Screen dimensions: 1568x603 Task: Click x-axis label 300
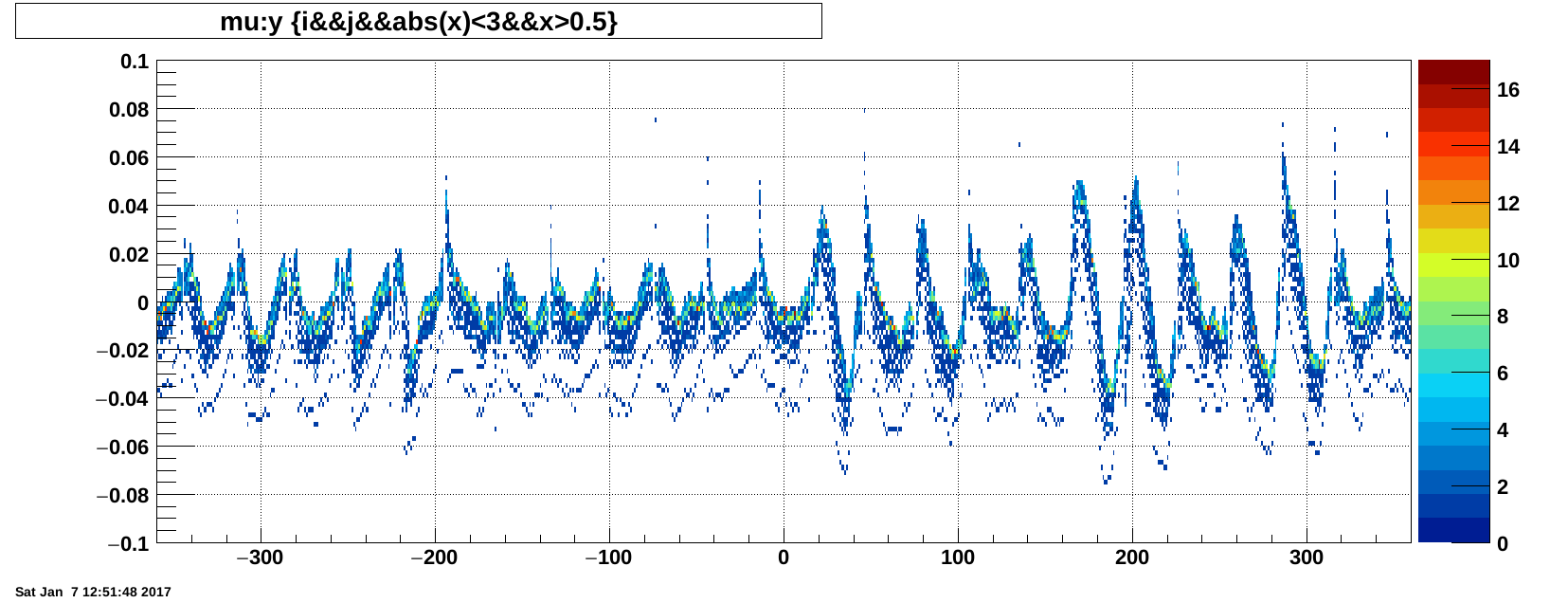pos(1307,557)
